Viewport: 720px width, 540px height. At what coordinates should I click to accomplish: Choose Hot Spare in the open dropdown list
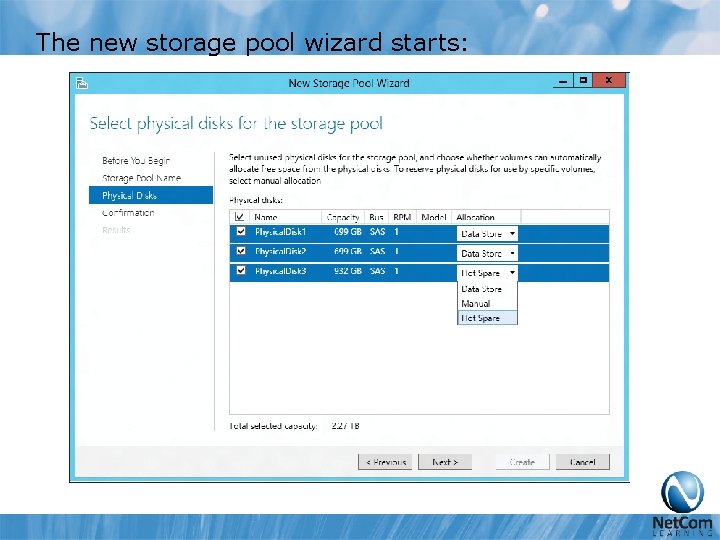point(487,318)
